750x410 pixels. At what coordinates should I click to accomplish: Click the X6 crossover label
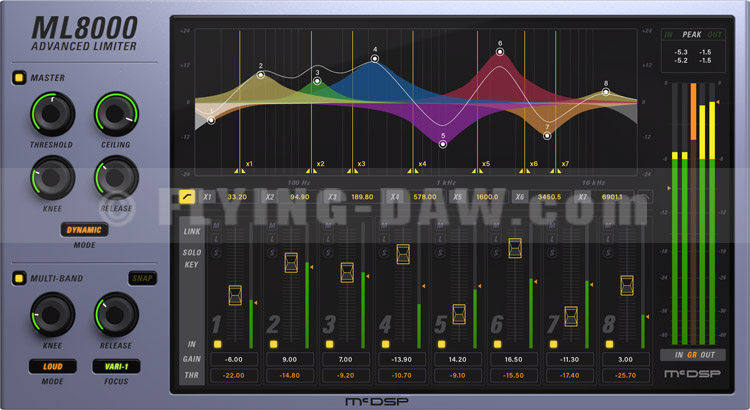(x=519, y=197)
